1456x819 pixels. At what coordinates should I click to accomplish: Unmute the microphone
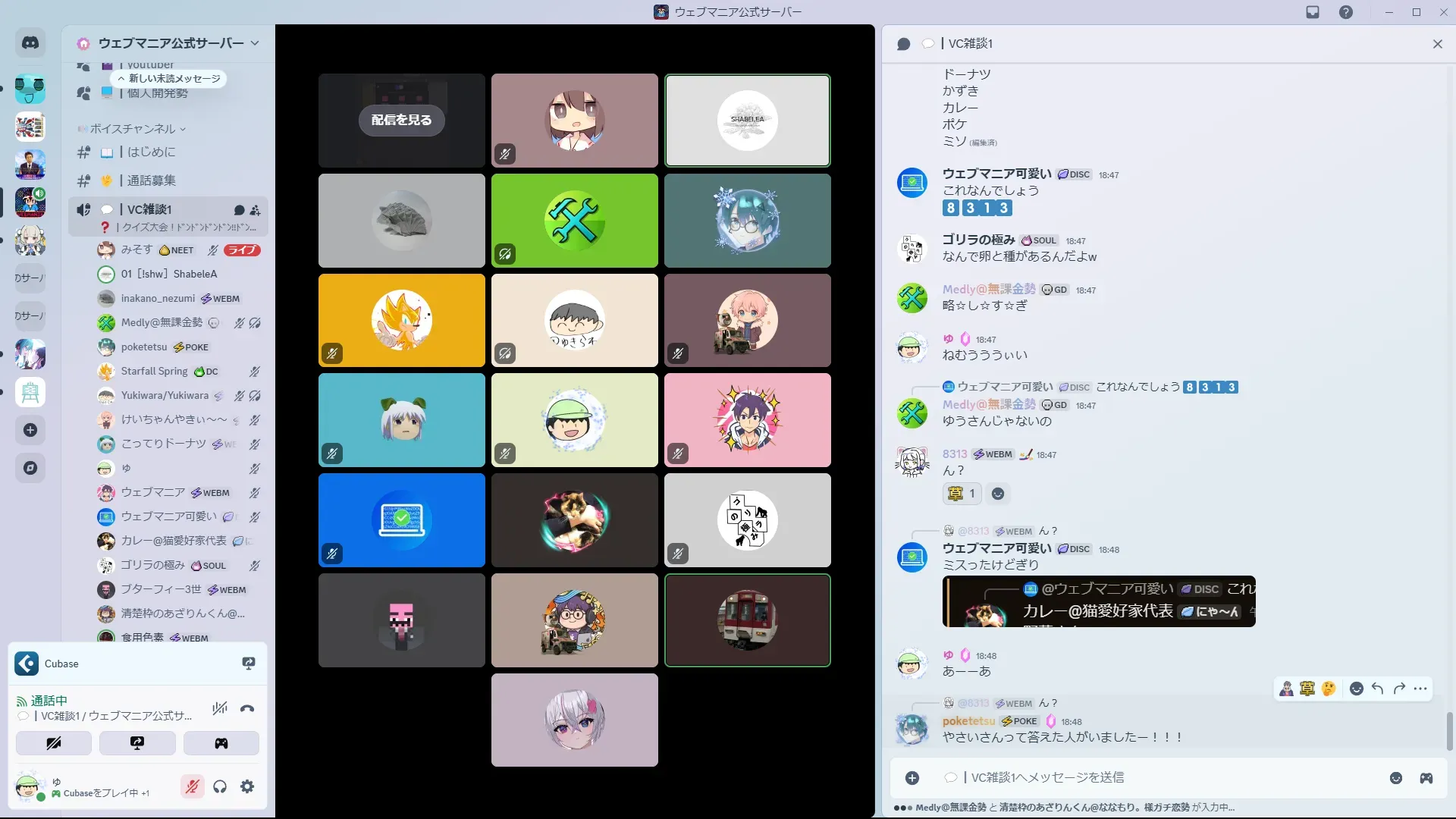[193, 787]
